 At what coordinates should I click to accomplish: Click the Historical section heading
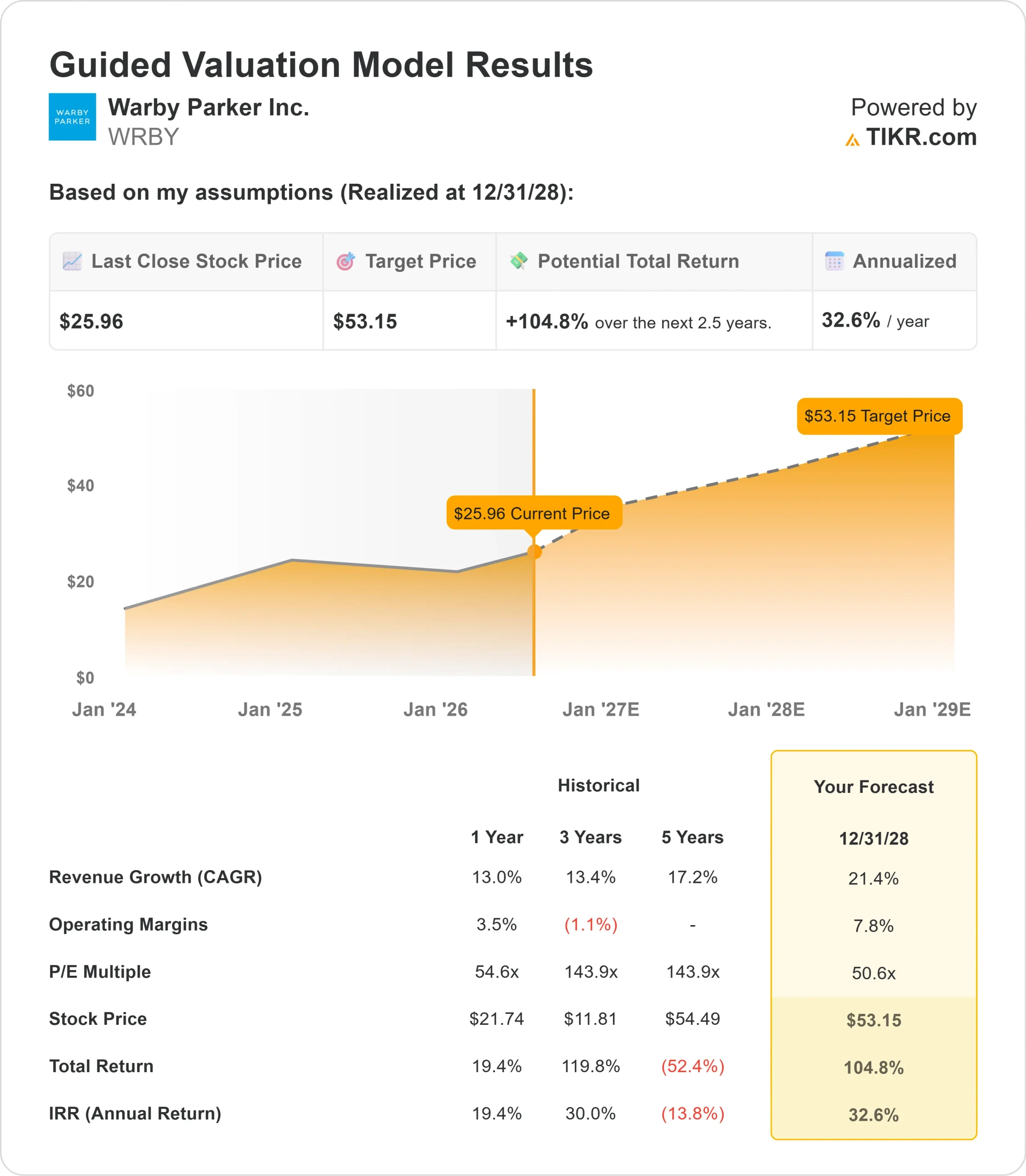tap(599, 786)
